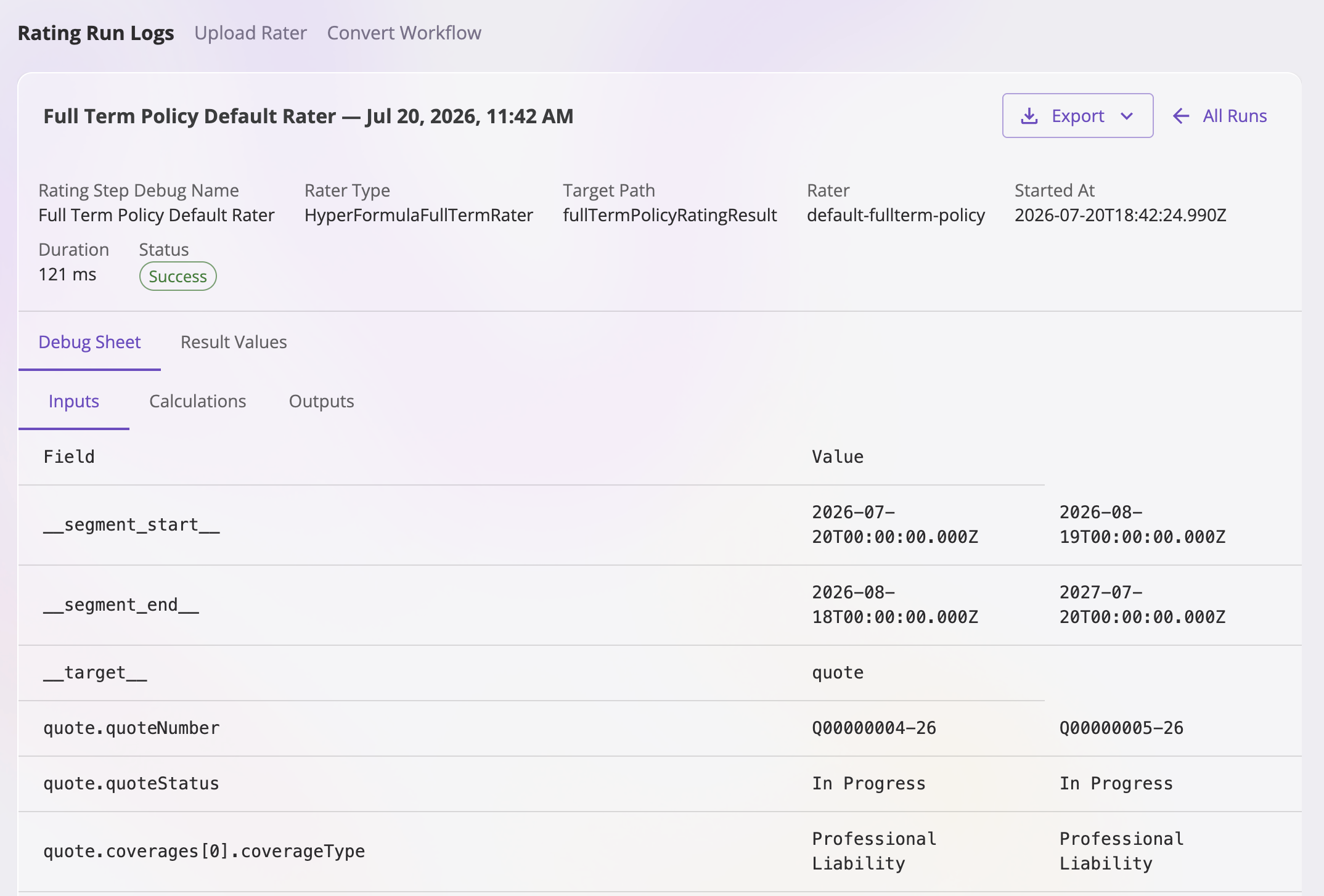Screen dimensions: 1324x896
Task: Click Full Term Policy Default Rater debug name
Action: pyautogui.click(x=157, y=215)
